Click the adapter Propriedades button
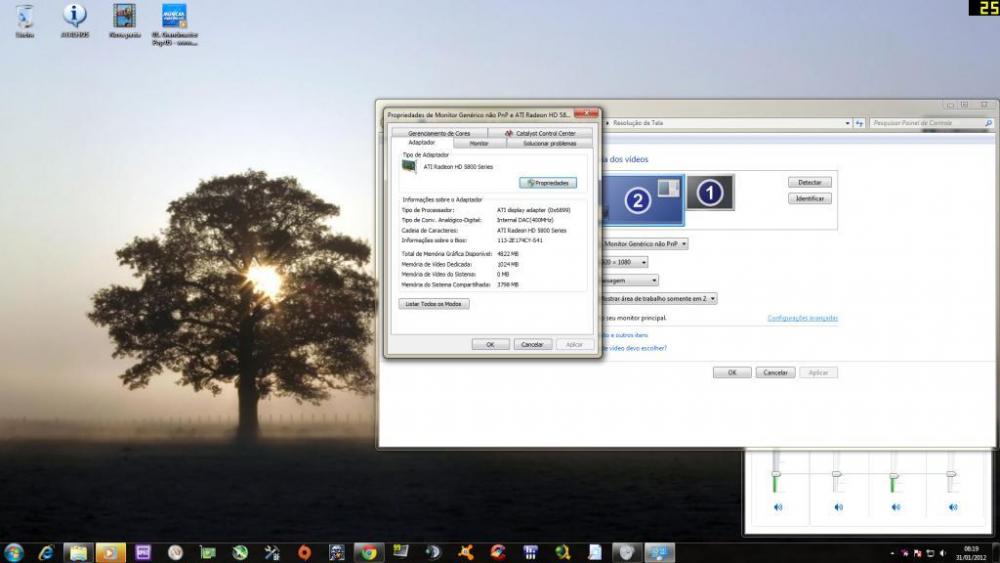Viewport: 1000px width, 563px height. (x=548, y=183)
